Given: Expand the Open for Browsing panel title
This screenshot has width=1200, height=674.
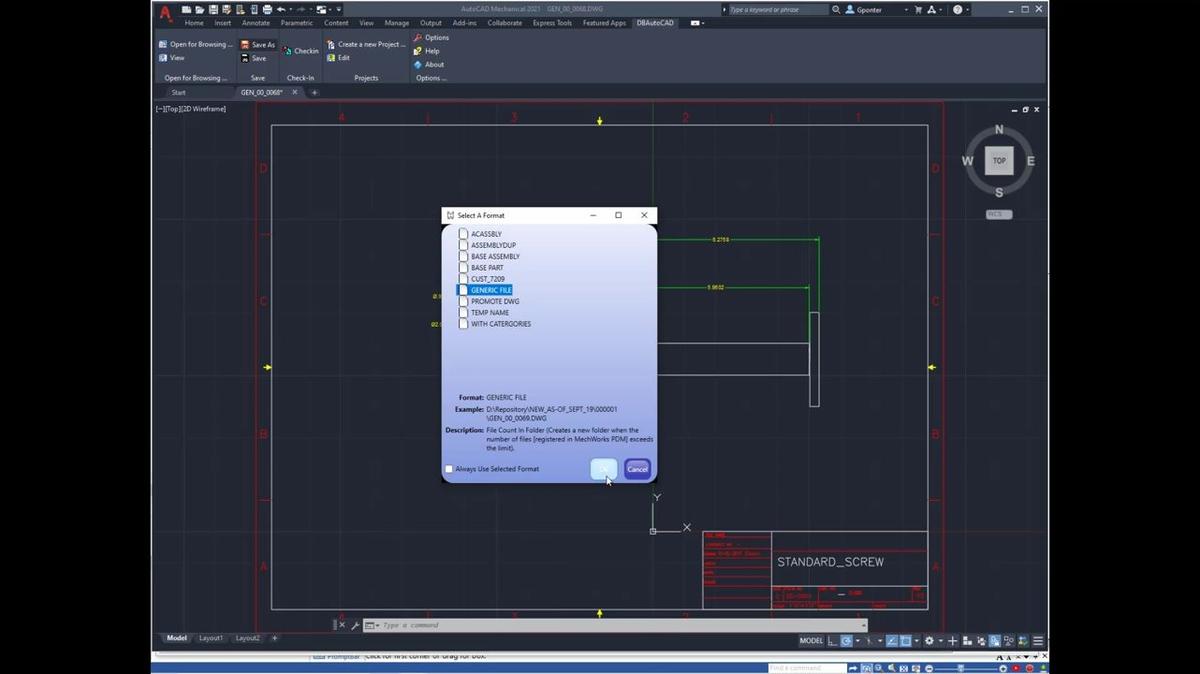Looking at the screenshot, I should [196, 78].
